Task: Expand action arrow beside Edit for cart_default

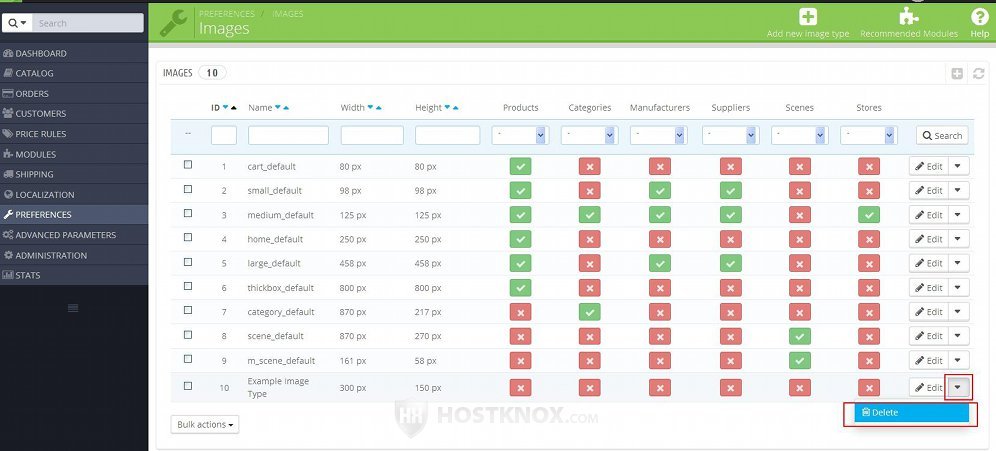Action: coord(959,166)
